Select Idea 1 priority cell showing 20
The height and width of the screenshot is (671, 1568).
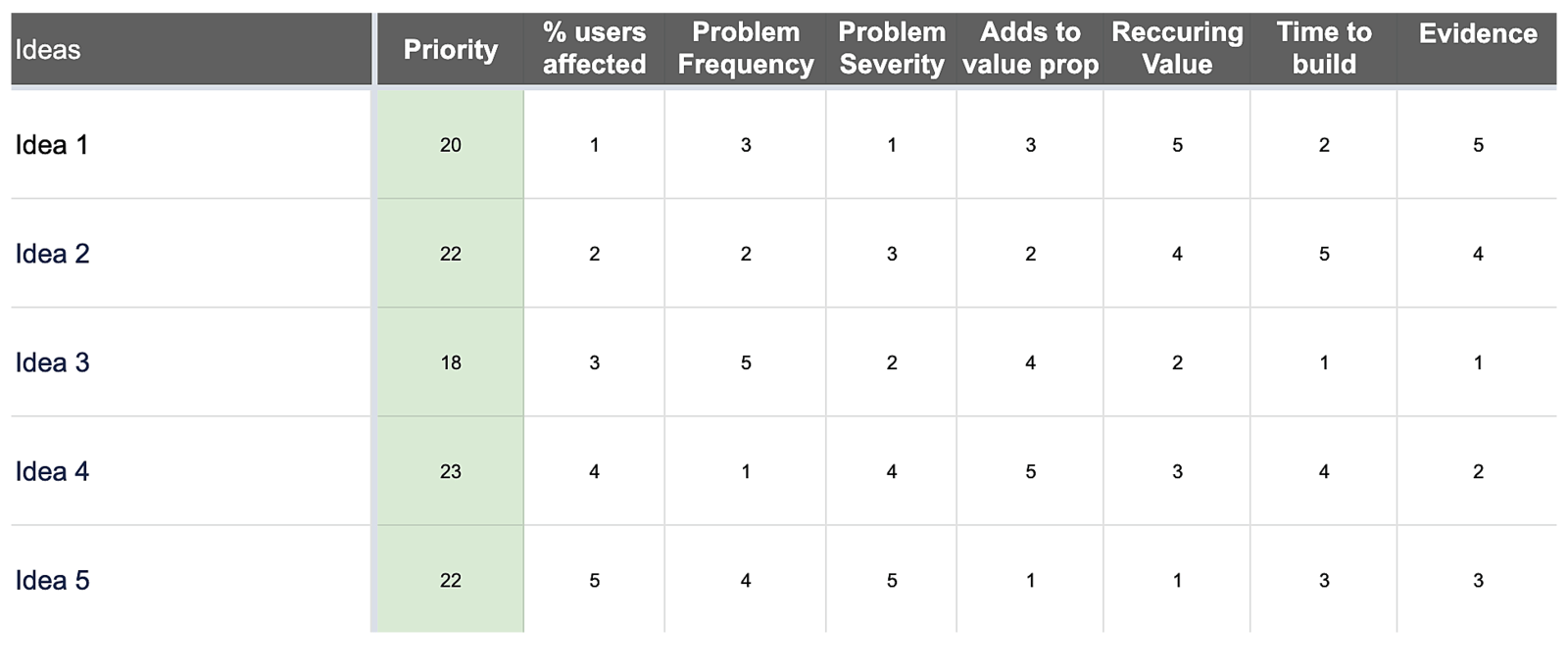(x=451, y=145)
